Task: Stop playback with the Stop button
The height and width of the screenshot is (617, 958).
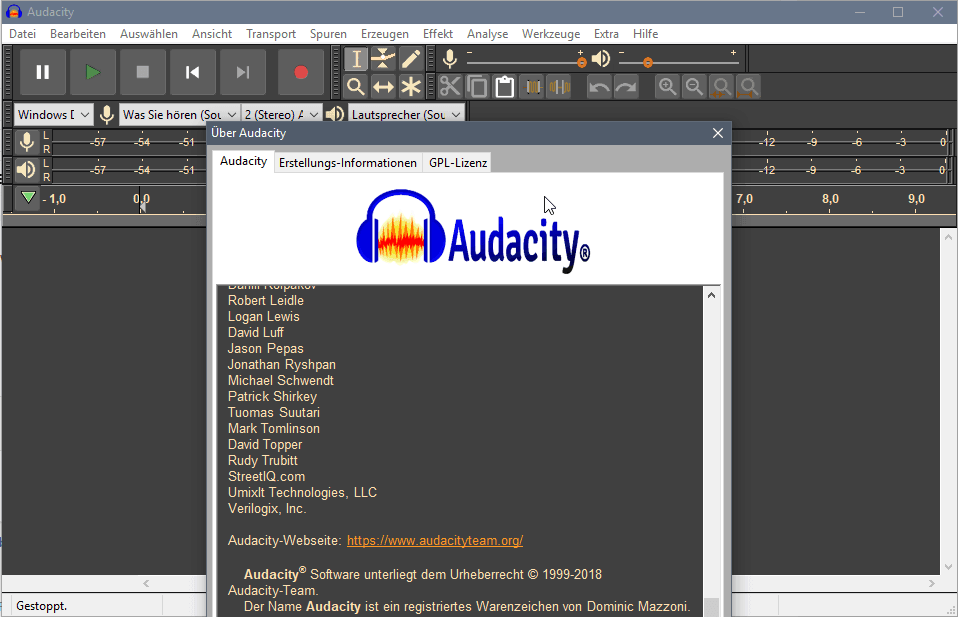Action: 143,73
